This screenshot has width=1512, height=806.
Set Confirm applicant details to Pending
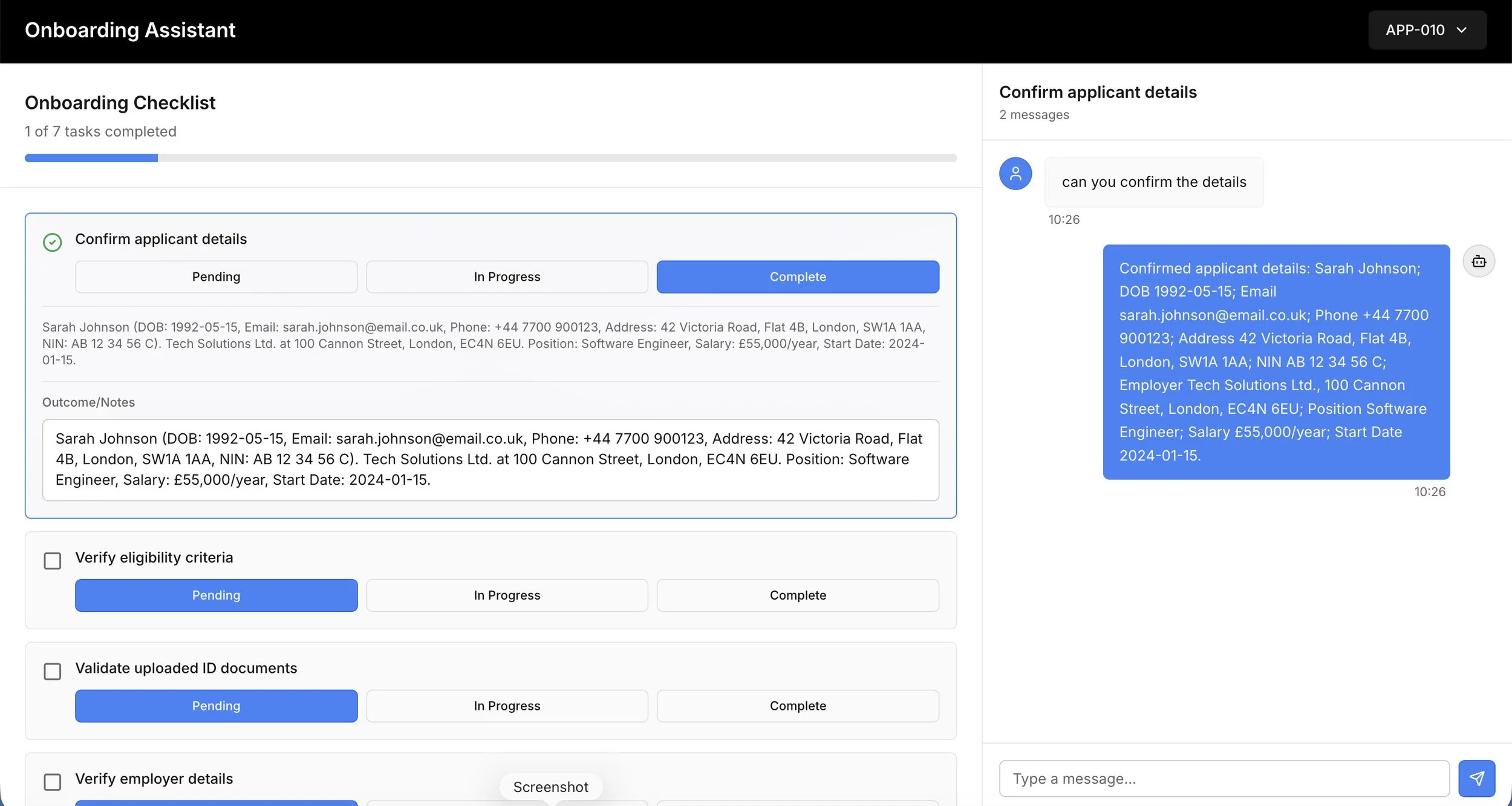tap(216, 277)
